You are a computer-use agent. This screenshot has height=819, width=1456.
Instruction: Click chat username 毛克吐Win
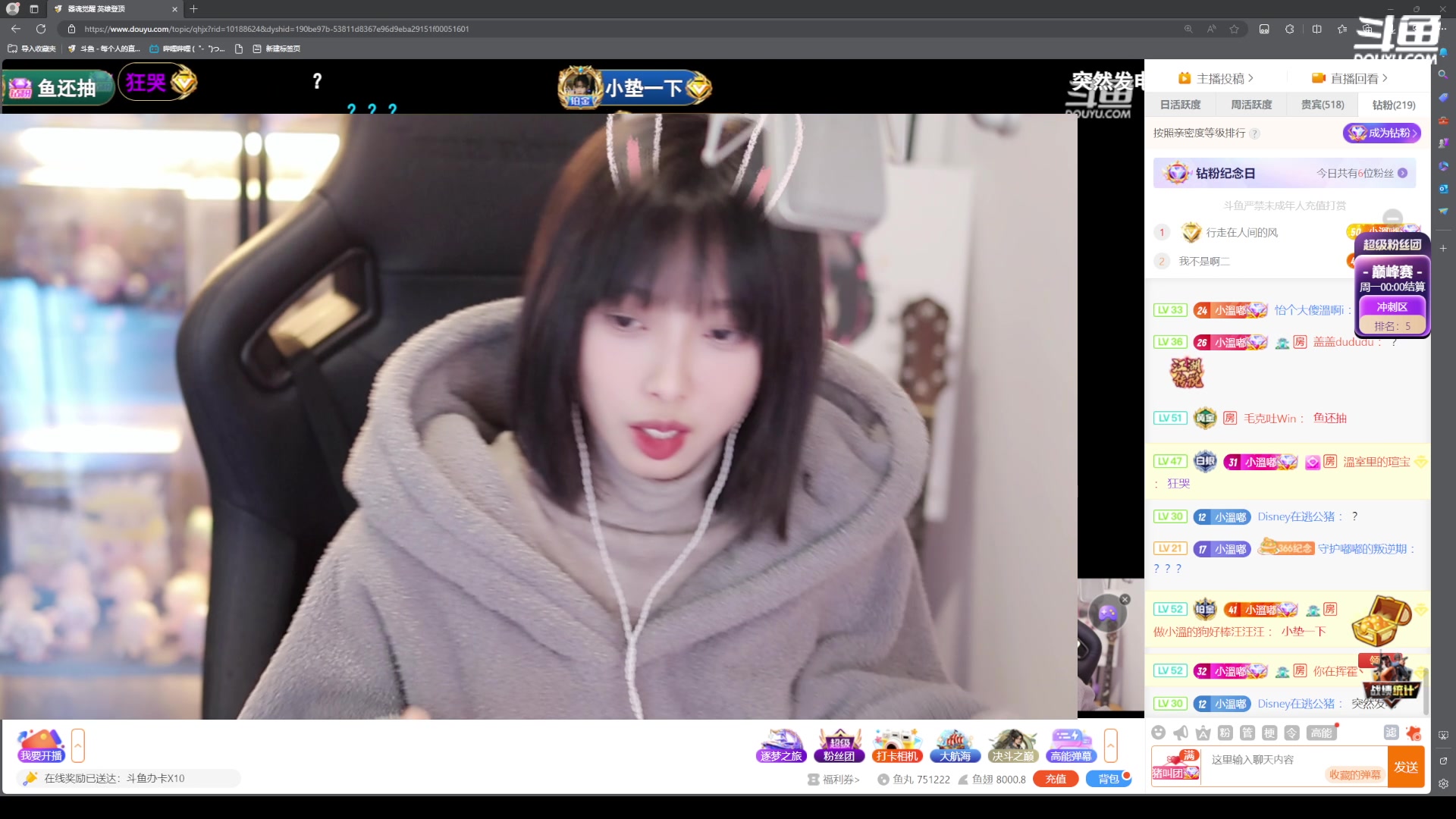coord(1270,419)
